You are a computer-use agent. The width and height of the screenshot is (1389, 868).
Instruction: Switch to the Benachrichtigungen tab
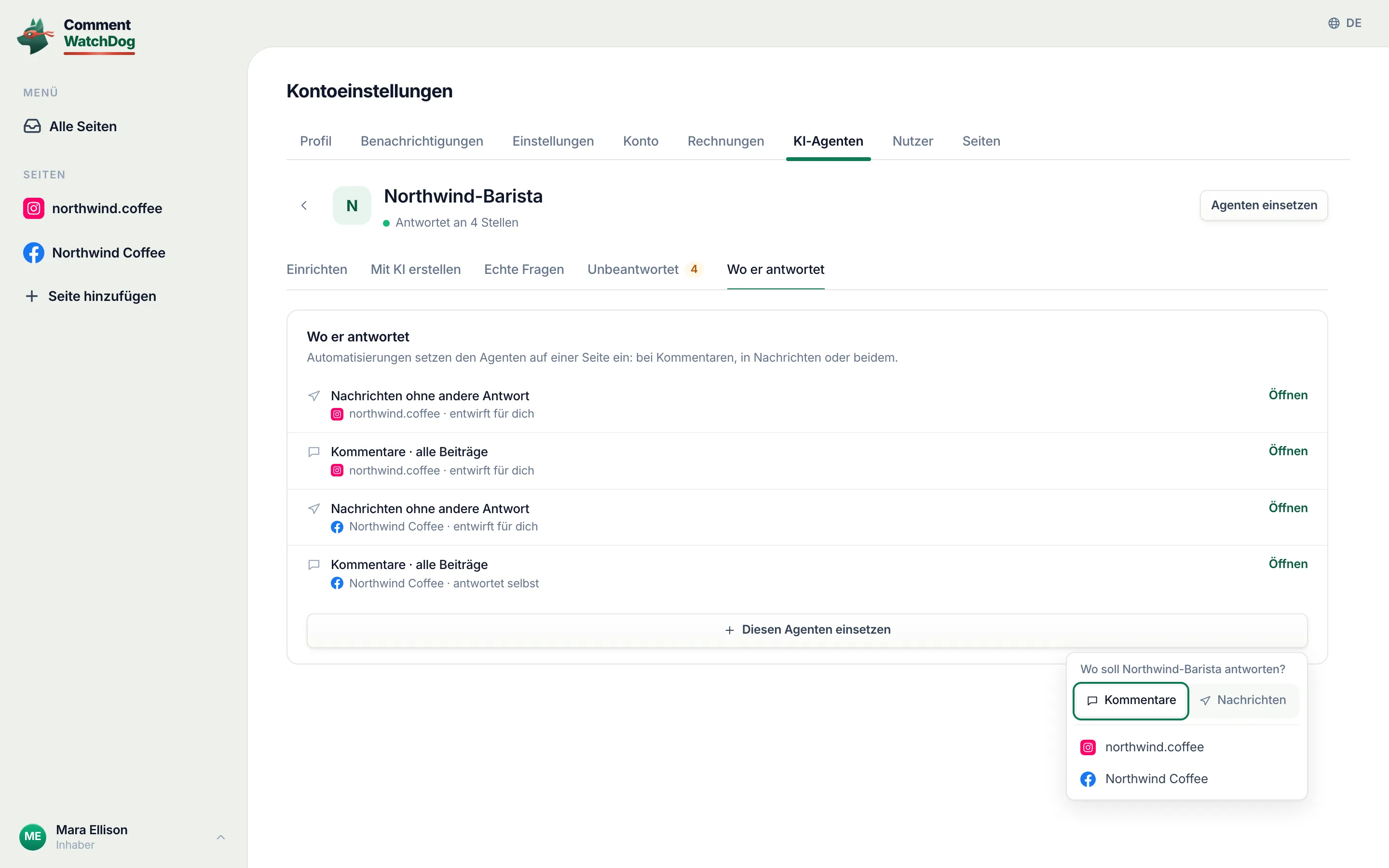click(x=422, y=141)
